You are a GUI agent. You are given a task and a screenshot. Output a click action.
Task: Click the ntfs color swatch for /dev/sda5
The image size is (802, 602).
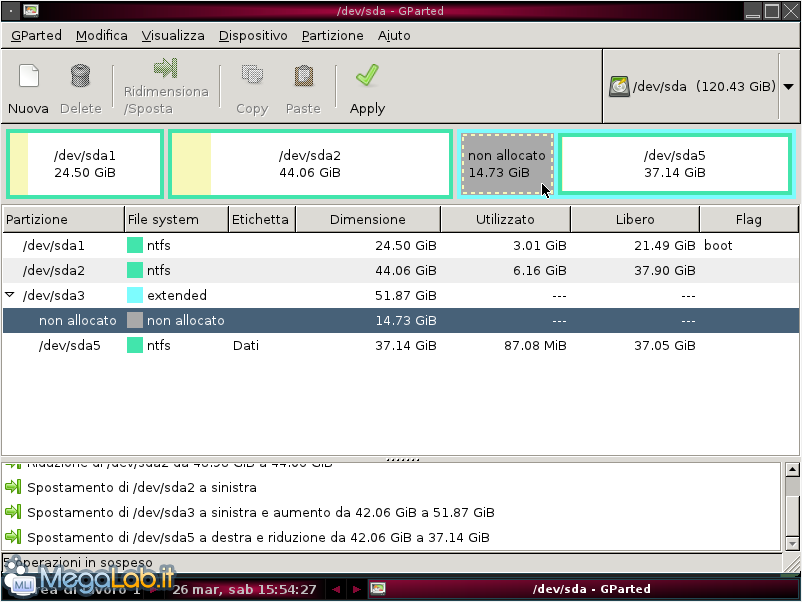tap(135, 346)
